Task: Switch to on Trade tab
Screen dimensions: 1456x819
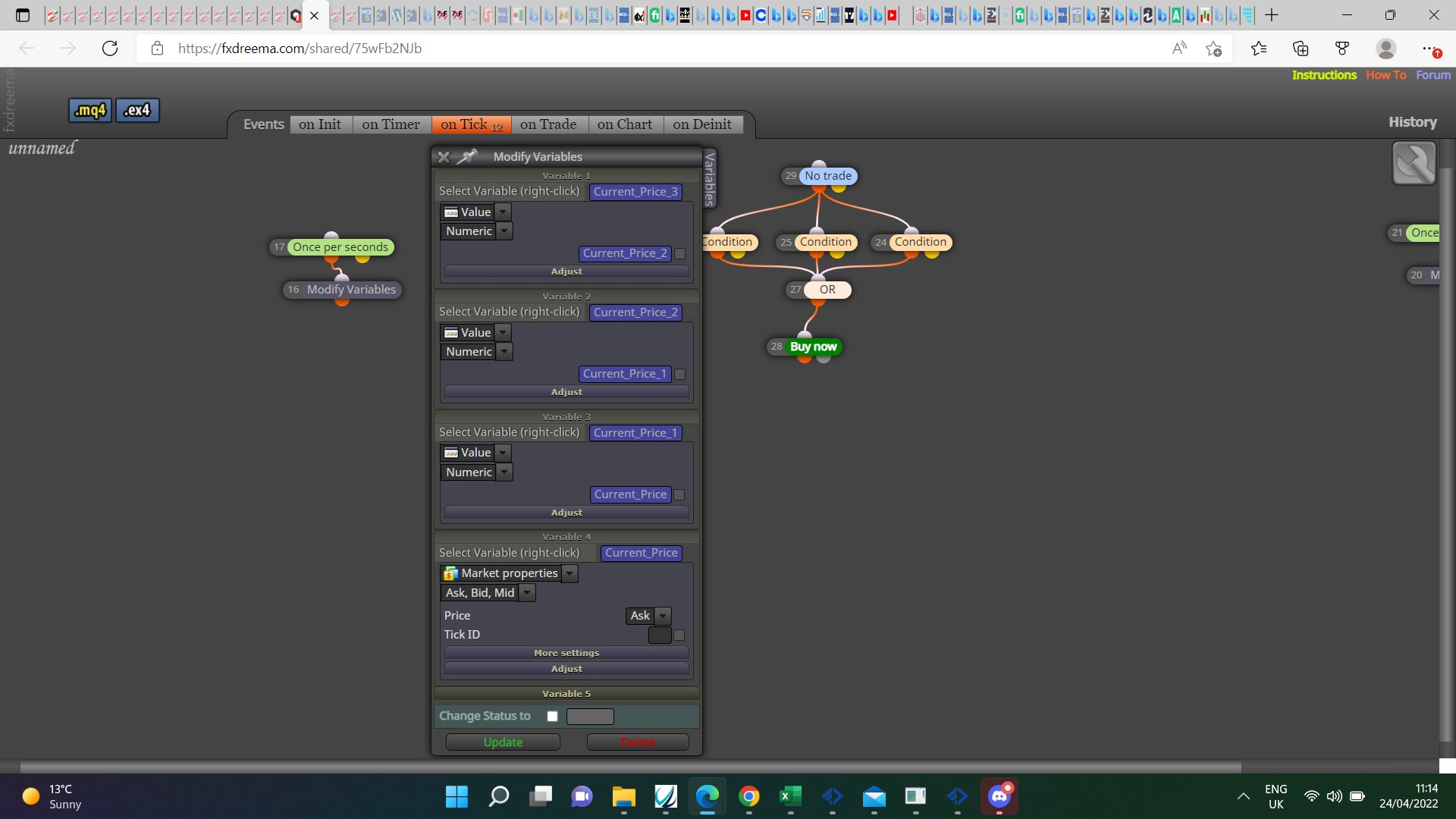Action: [x=548, y=124]
